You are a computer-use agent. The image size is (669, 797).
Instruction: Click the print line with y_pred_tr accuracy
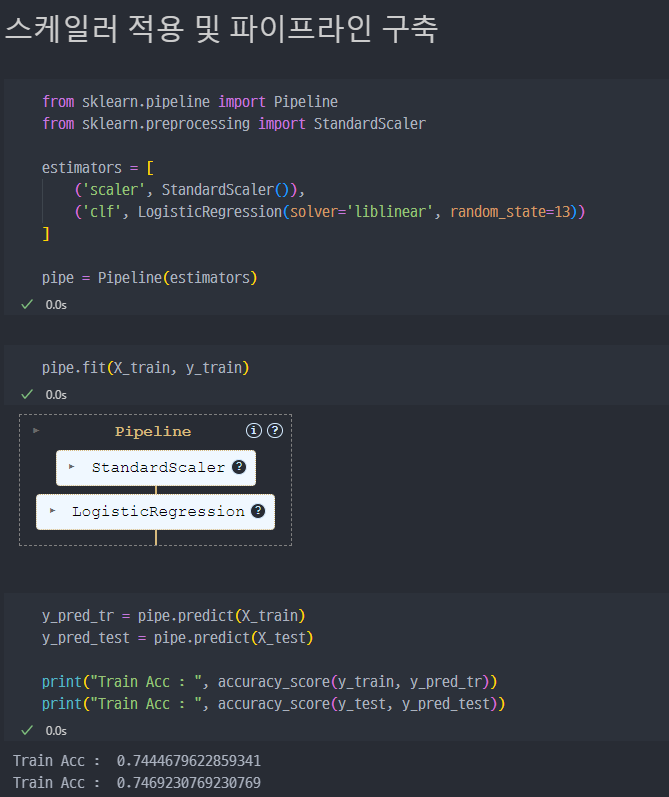[269, 682]
